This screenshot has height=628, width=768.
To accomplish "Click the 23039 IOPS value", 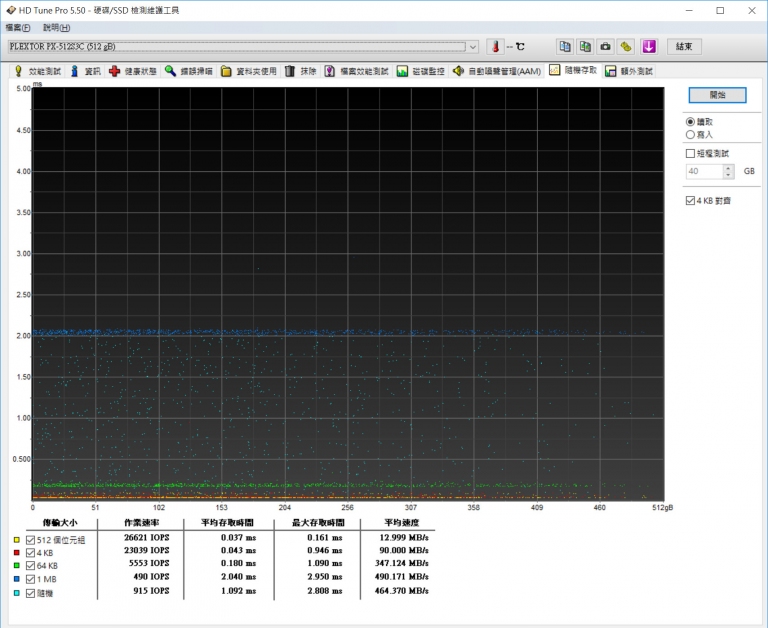I will 146,551.
